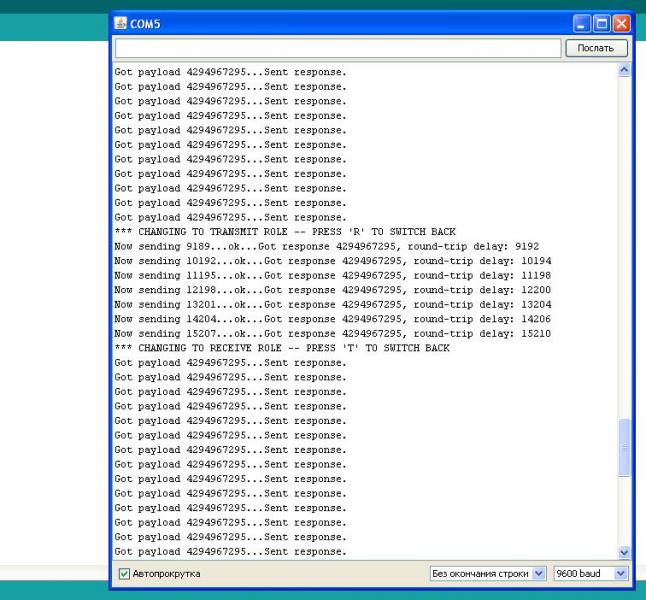Click the line 'Now sending 12198'

coord(332,290)
